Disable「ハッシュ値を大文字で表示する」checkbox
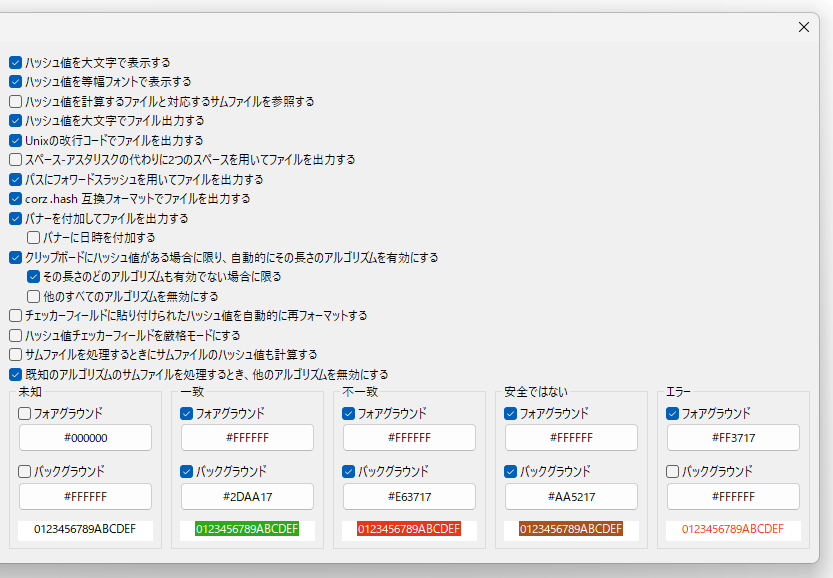The width and height of the screenshot is (833, 578). pyautogui.click(x=15, y=62)
